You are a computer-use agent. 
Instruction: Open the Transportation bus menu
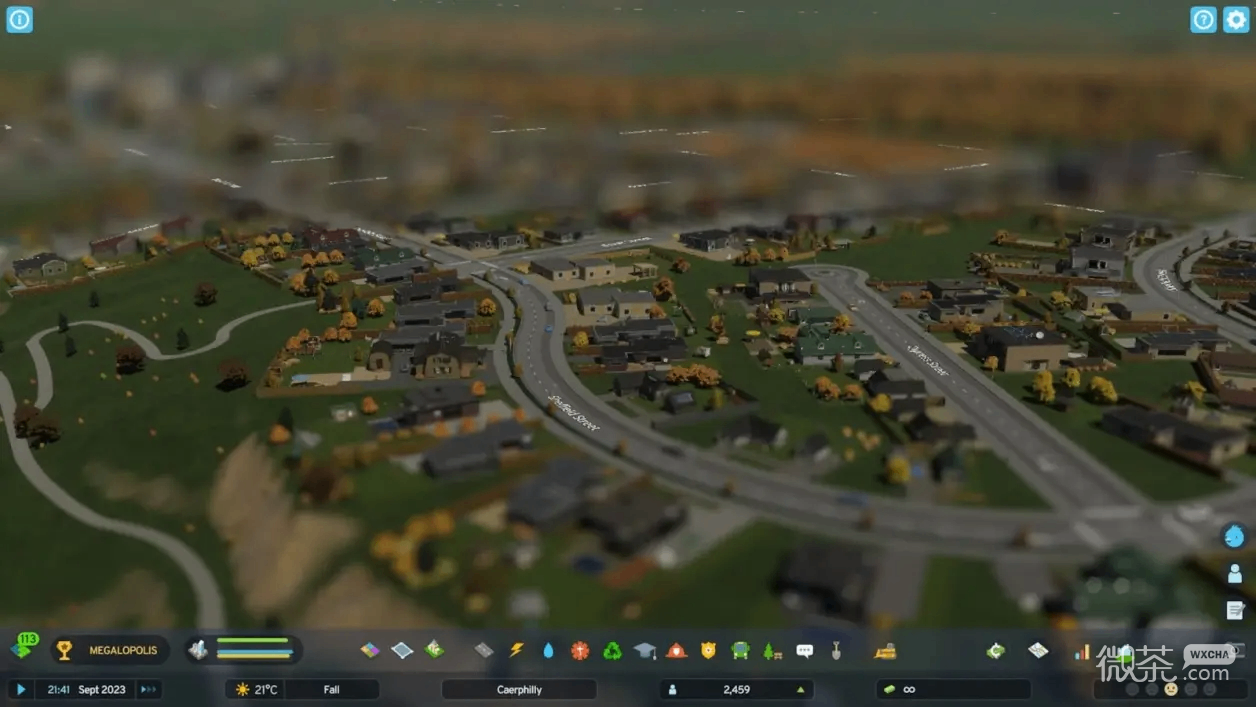[740, 650]
